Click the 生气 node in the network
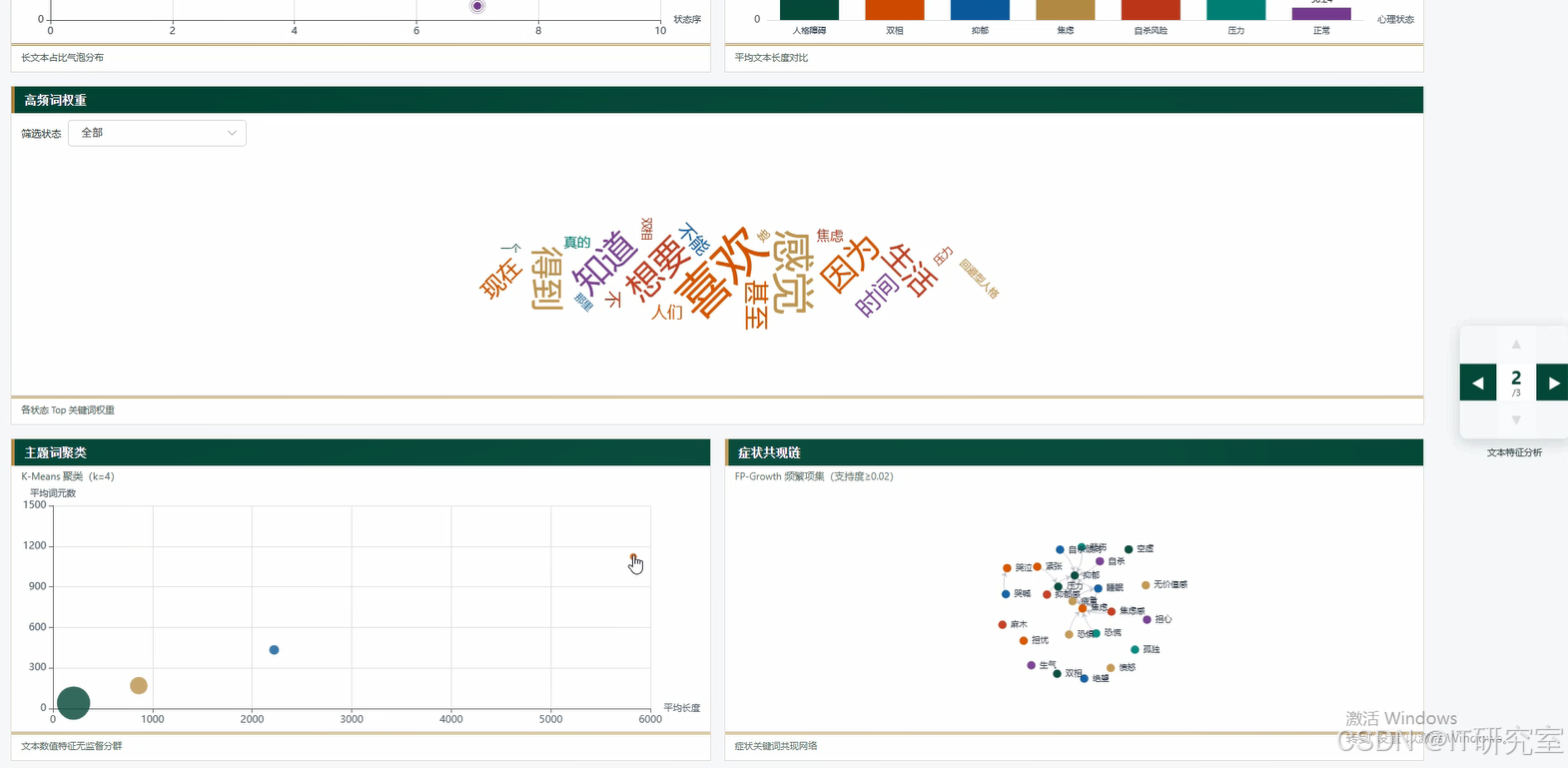 tap(1031, 665)
